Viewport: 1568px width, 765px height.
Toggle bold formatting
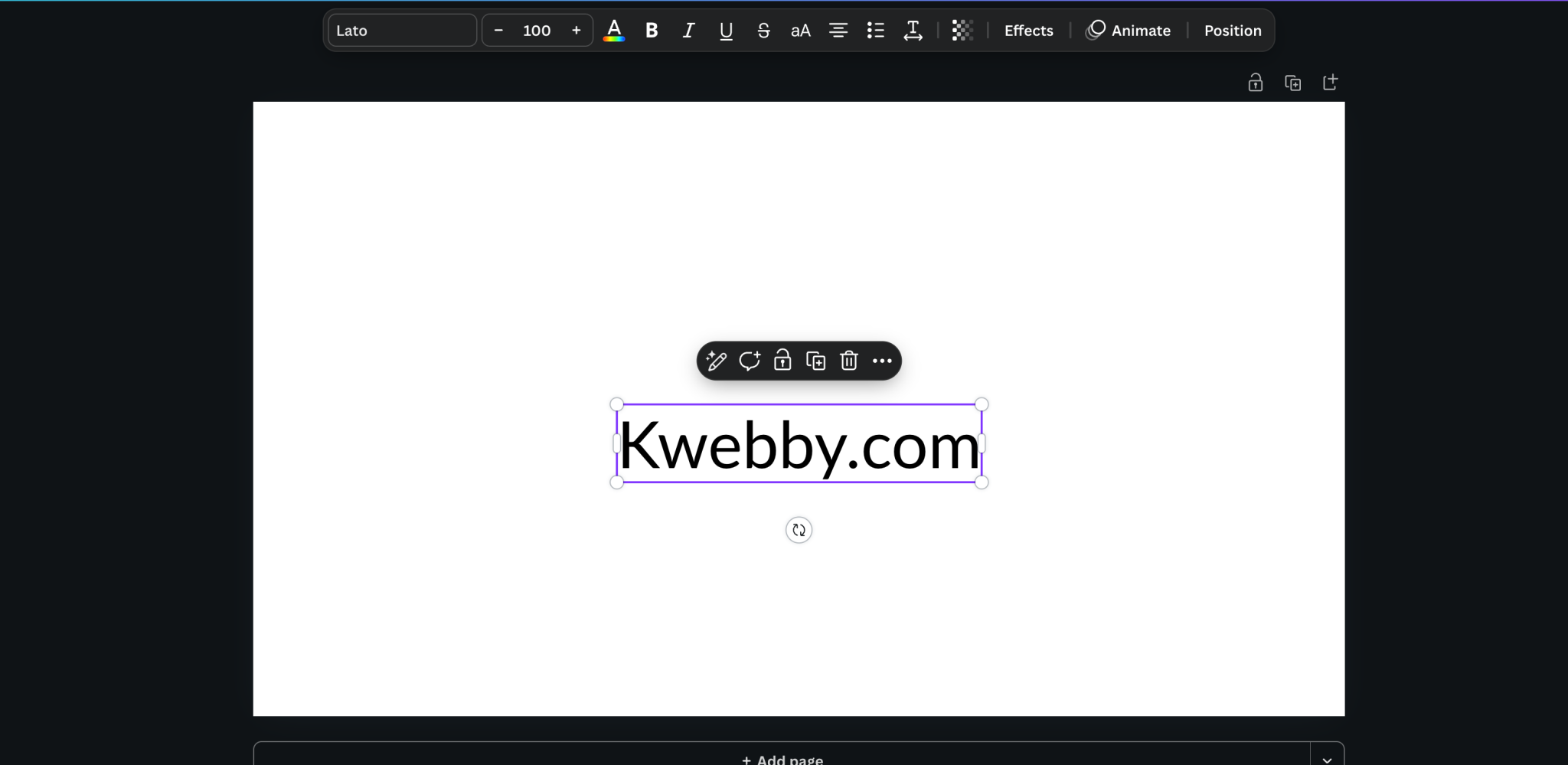[650, 31]
